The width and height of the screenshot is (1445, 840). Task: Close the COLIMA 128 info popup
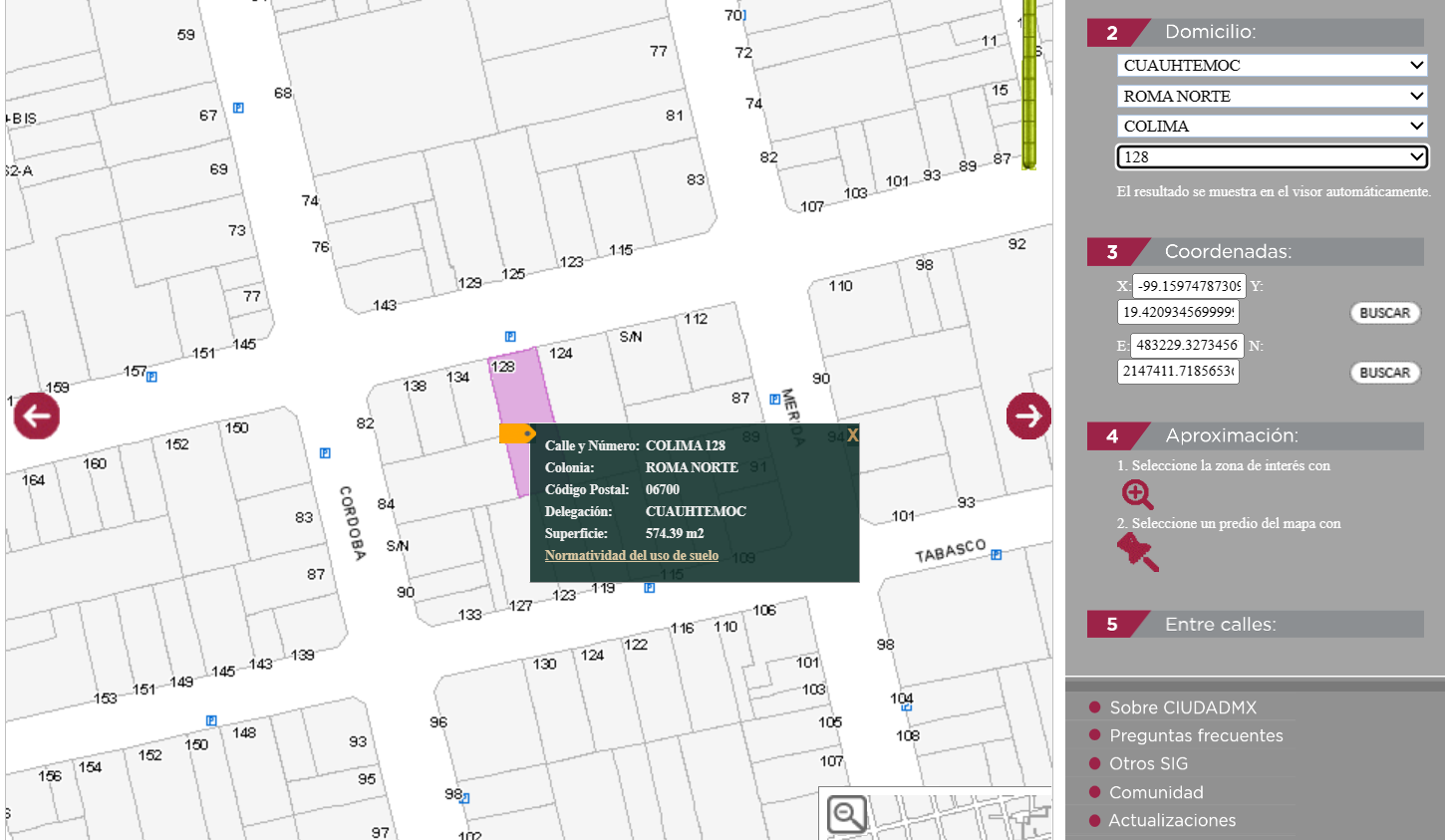852,434
